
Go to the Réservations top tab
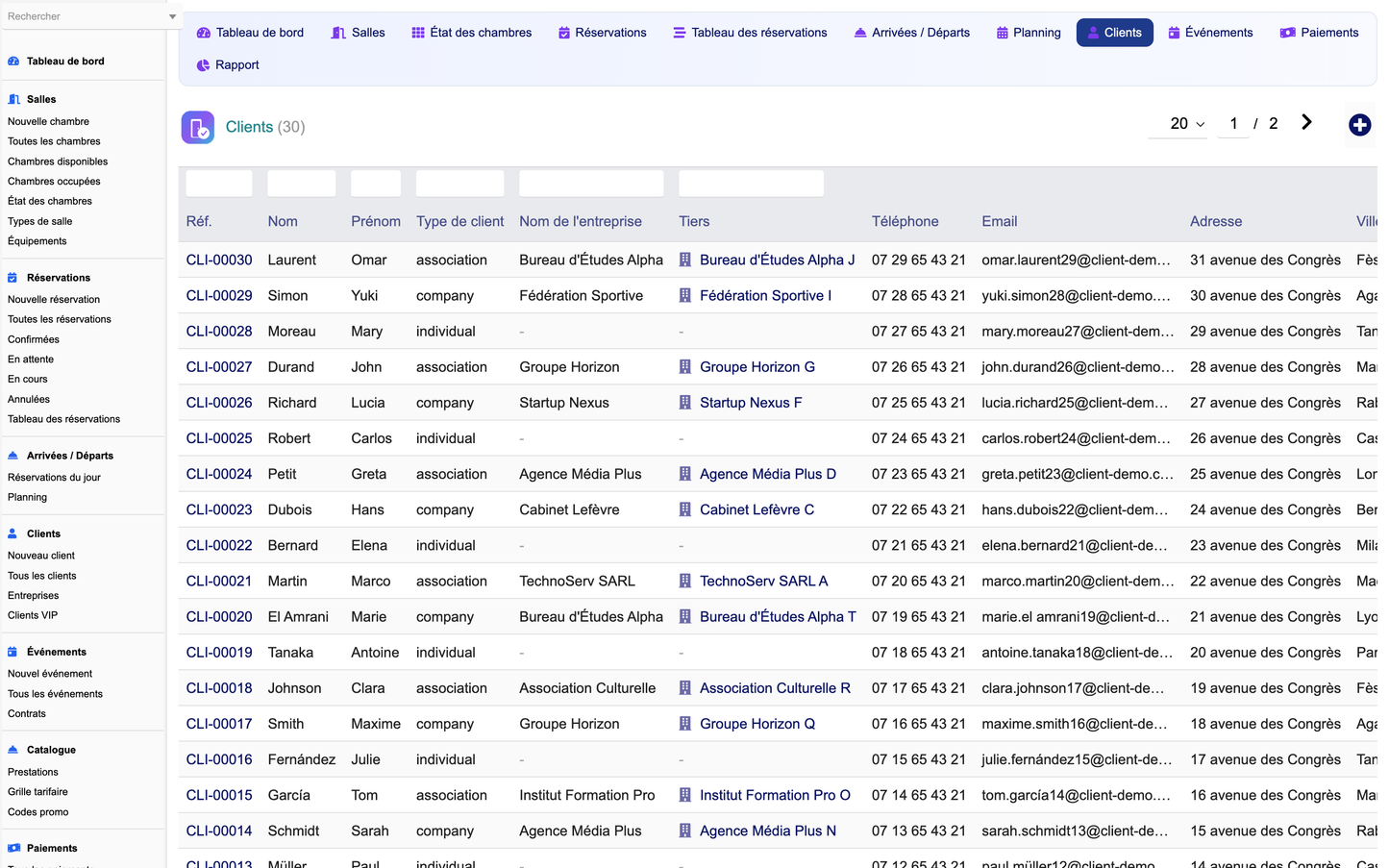point(602,33)
